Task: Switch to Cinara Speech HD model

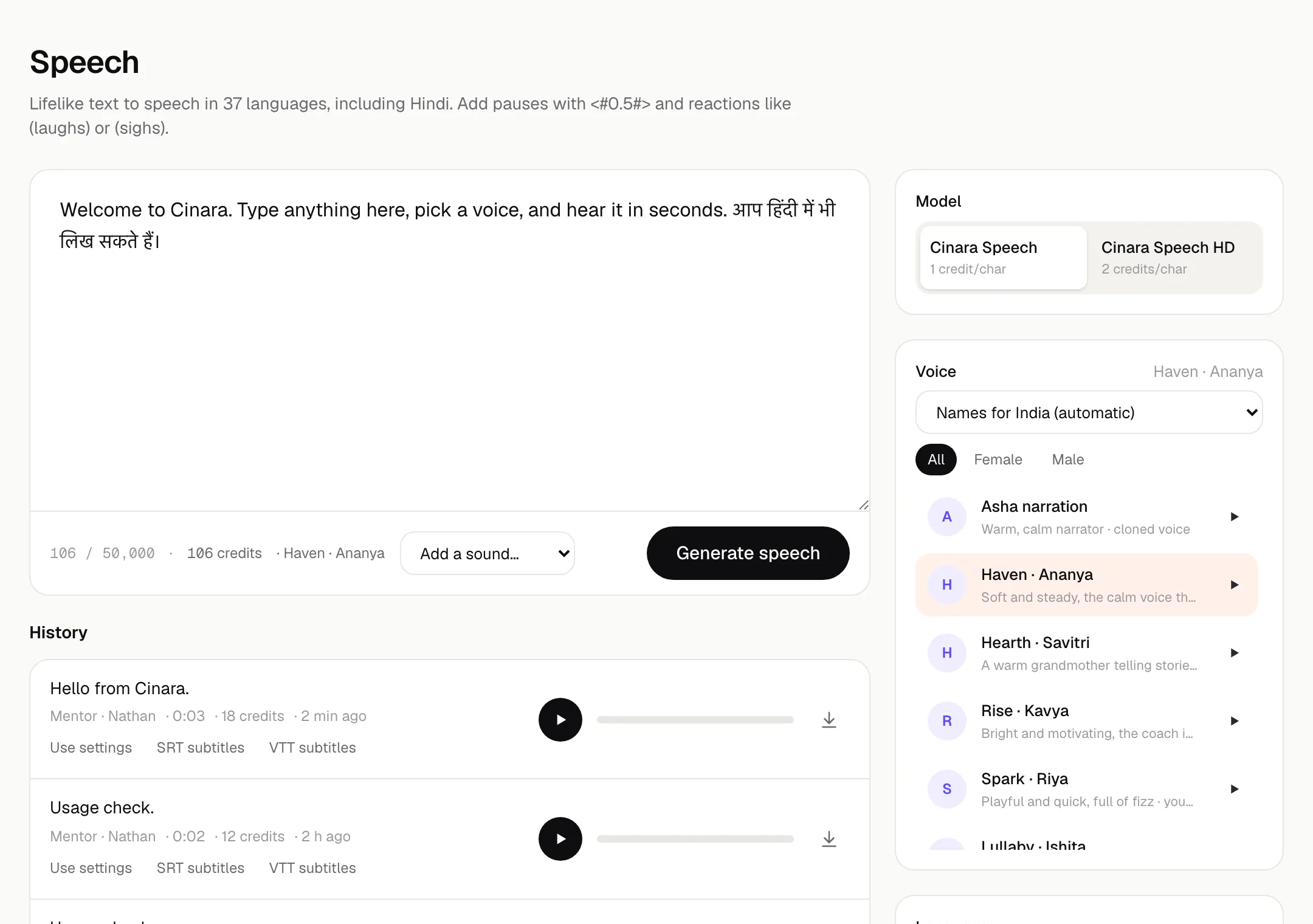Action: tap(1175, 258)
